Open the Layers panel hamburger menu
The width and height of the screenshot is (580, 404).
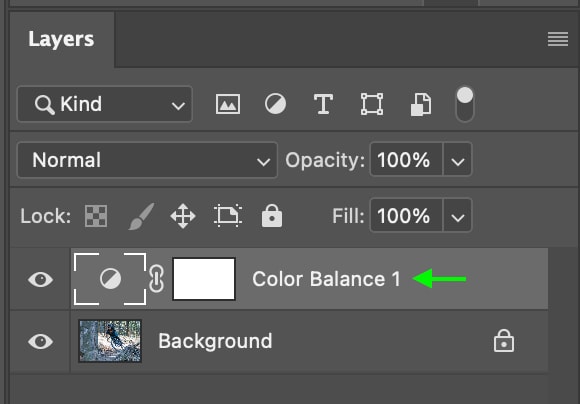pos(558,39)
